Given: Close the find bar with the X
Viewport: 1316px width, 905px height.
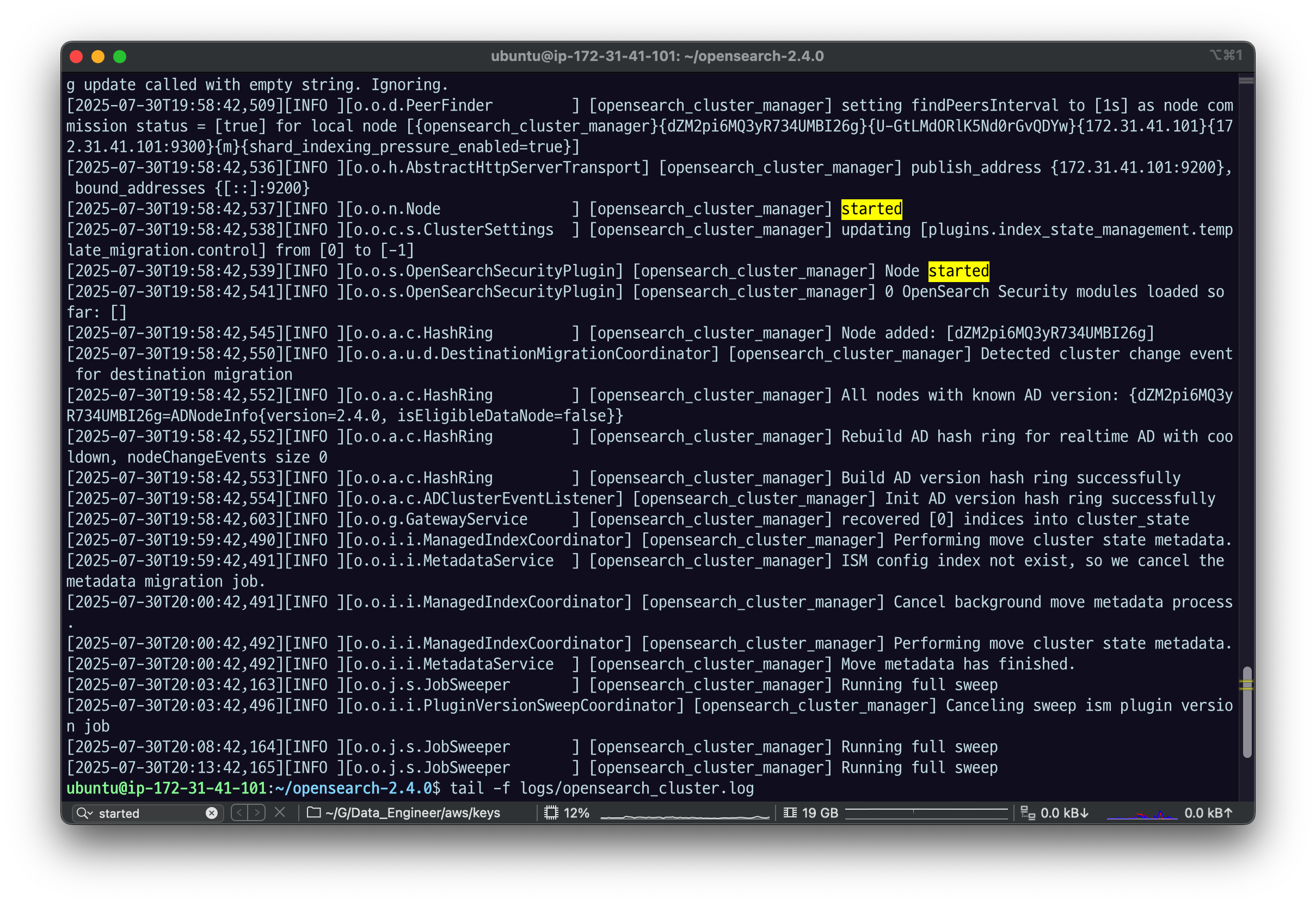Looking at the screenshot, I should point(280,812).
